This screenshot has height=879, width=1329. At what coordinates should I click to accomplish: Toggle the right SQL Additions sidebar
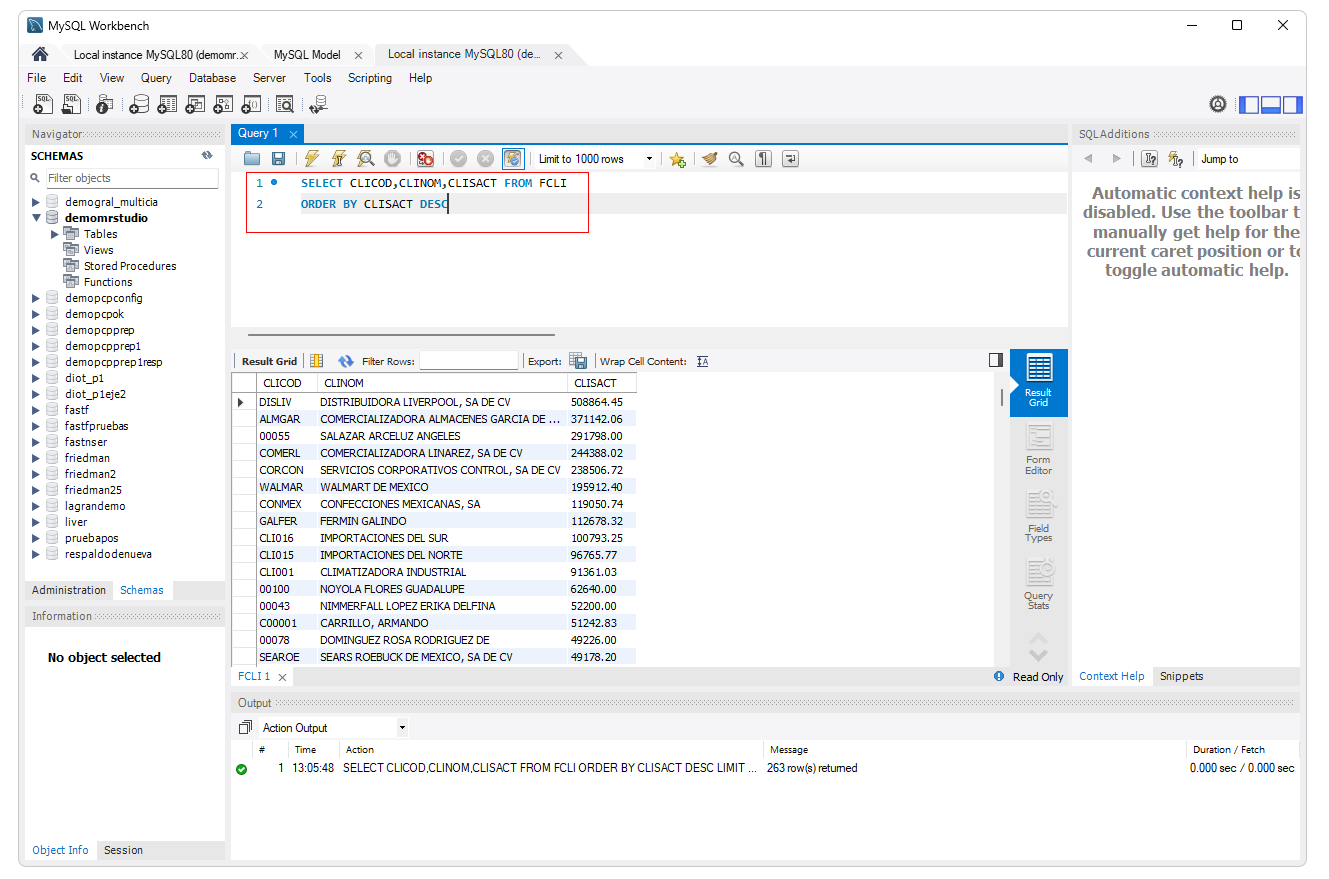(x=1293, y=104)
